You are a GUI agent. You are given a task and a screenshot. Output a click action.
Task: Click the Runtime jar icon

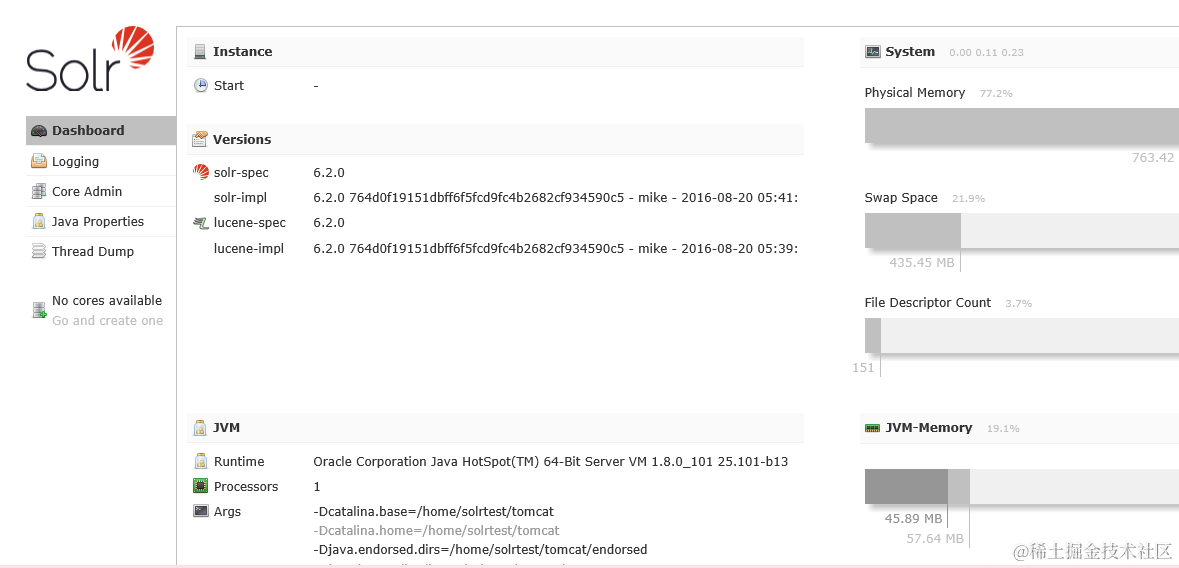point(200,461)
